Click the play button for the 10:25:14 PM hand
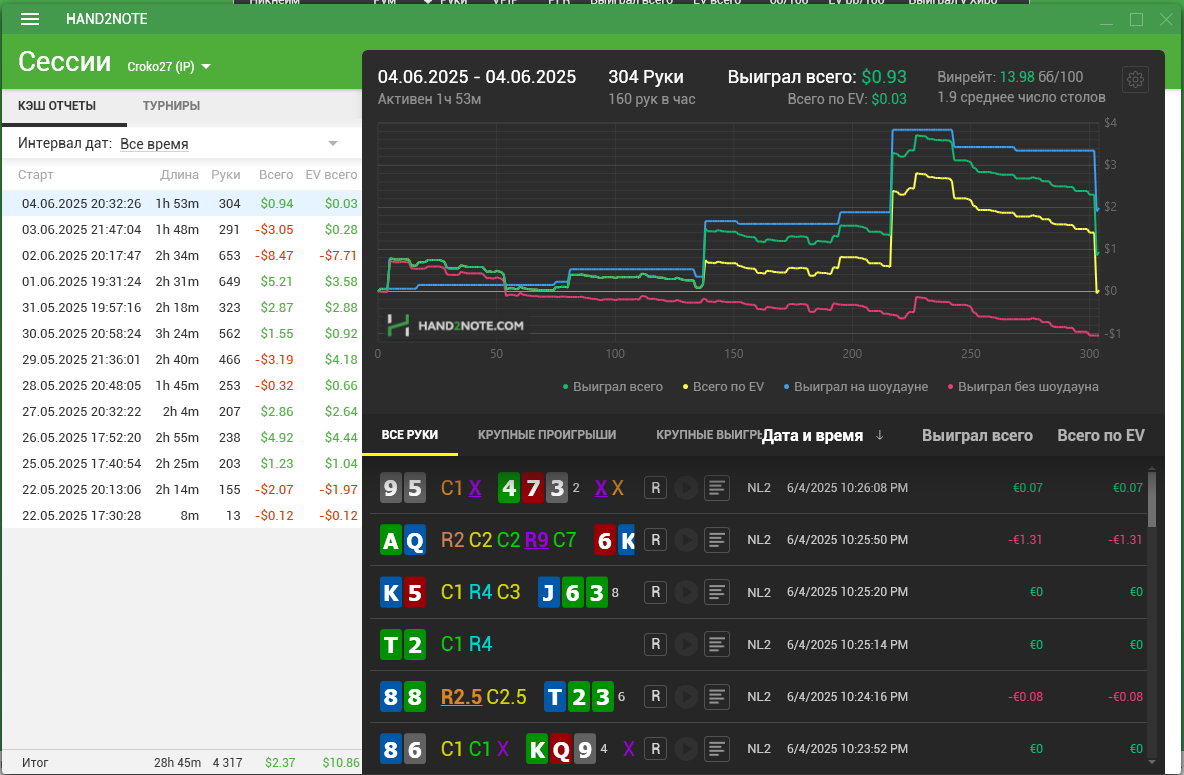Image resolution: width=1184 pixels, height=775 pixels. click(x=686, y=644)
